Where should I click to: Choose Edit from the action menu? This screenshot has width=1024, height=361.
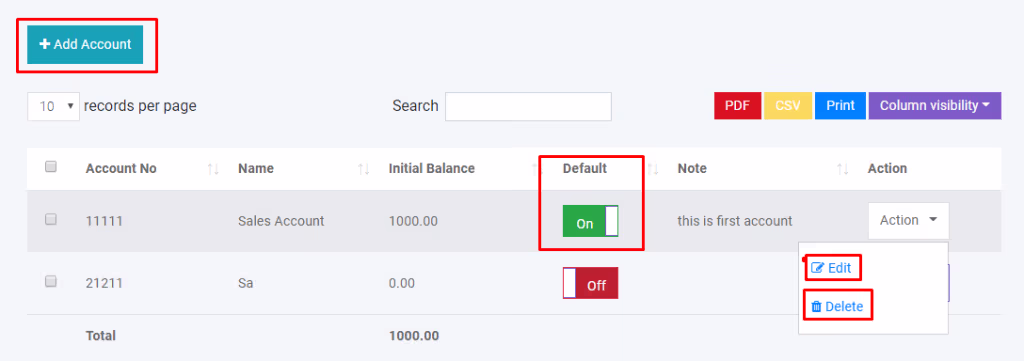[x=831, y=268]
